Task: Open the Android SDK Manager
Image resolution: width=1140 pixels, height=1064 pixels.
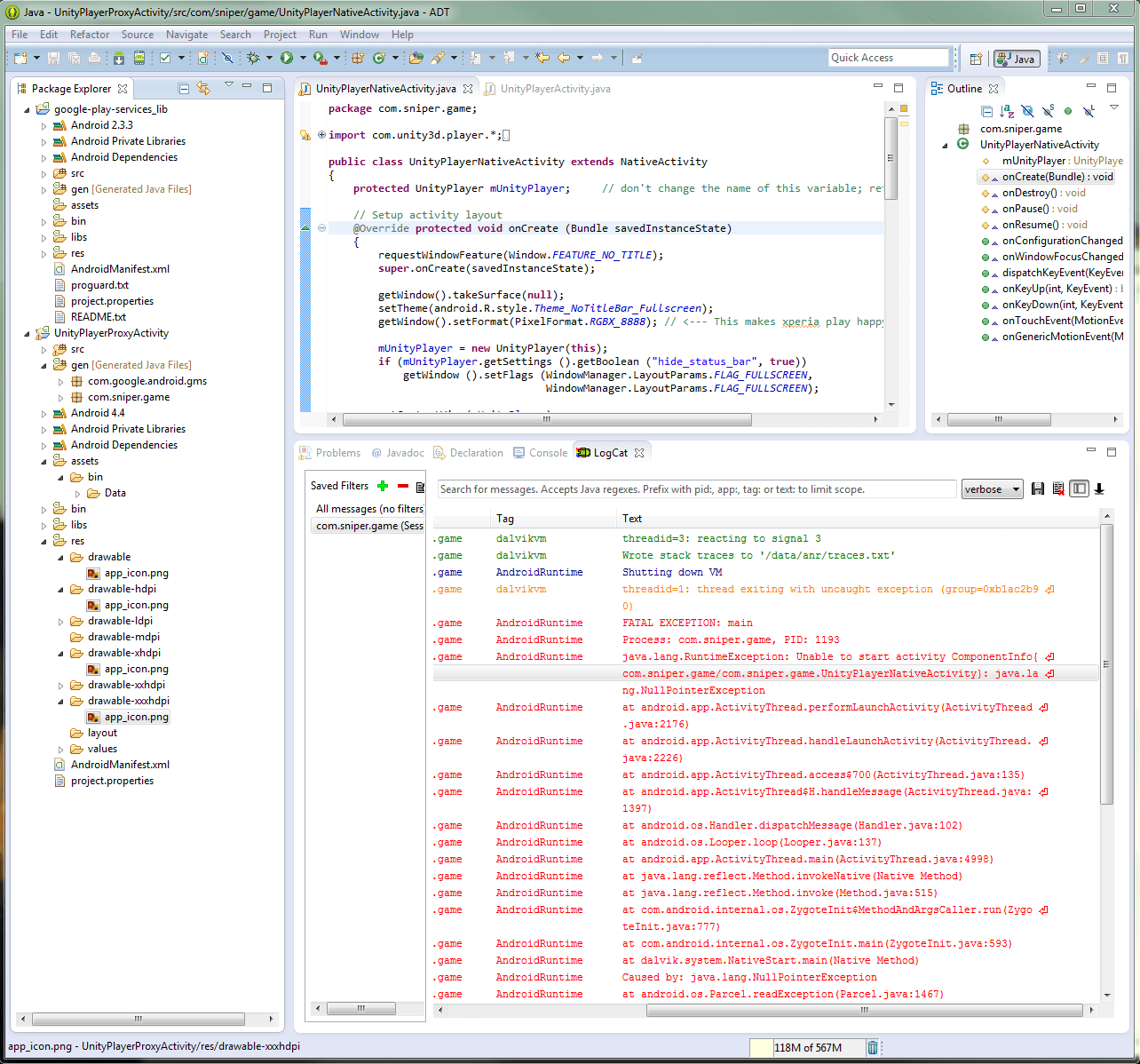Action: pyautogui.click(x=119, y=58)
